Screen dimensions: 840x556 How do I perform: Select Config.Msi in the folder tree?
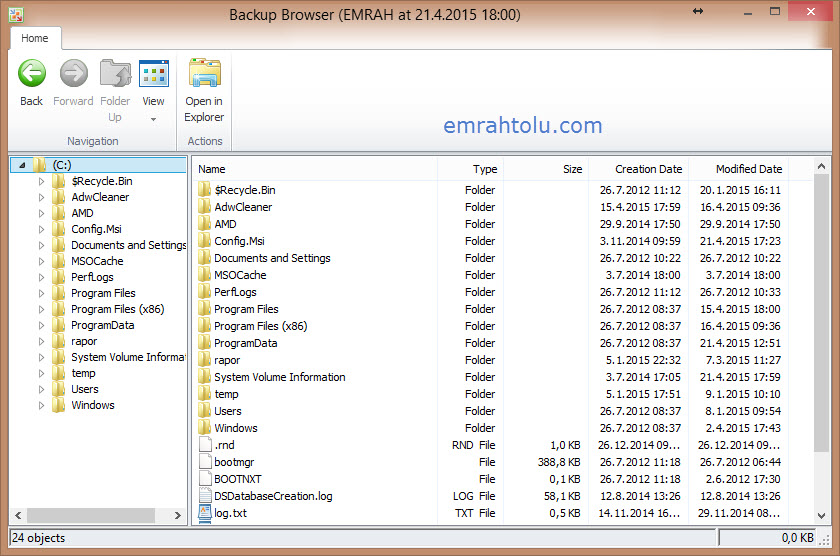96,229
